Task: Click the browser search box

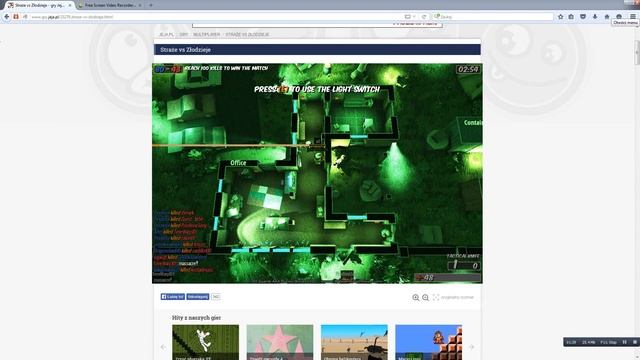Action: [x=493, y=17]
